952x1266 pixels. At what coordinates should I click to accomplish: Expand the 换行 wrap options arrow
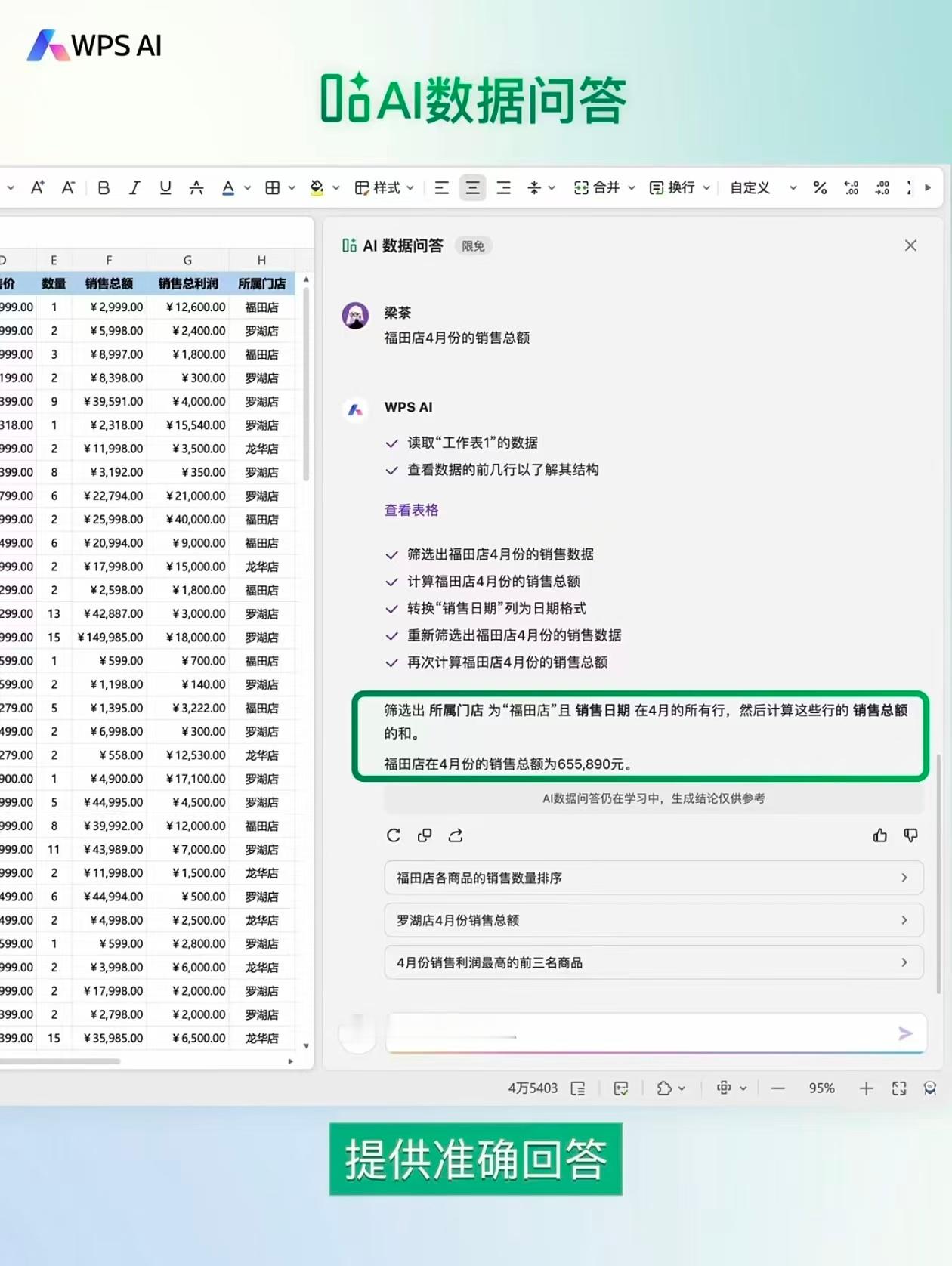click(706, 188)
